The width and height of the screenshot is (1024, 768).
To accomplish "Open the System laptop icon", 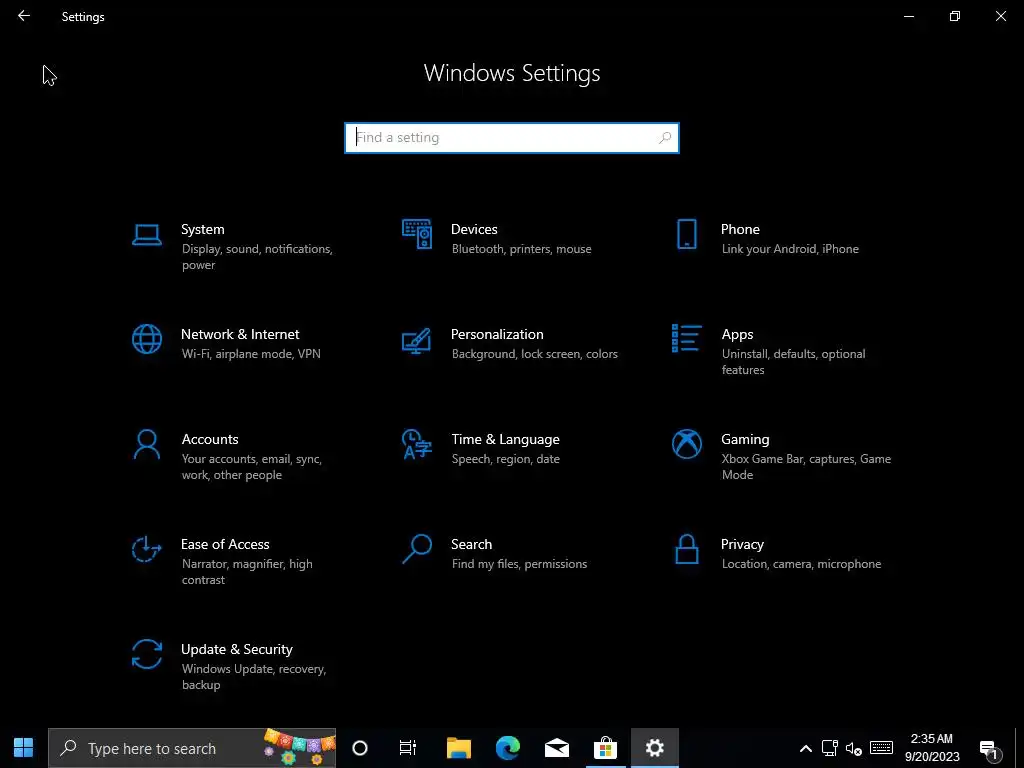I will (x=147, y=235).
